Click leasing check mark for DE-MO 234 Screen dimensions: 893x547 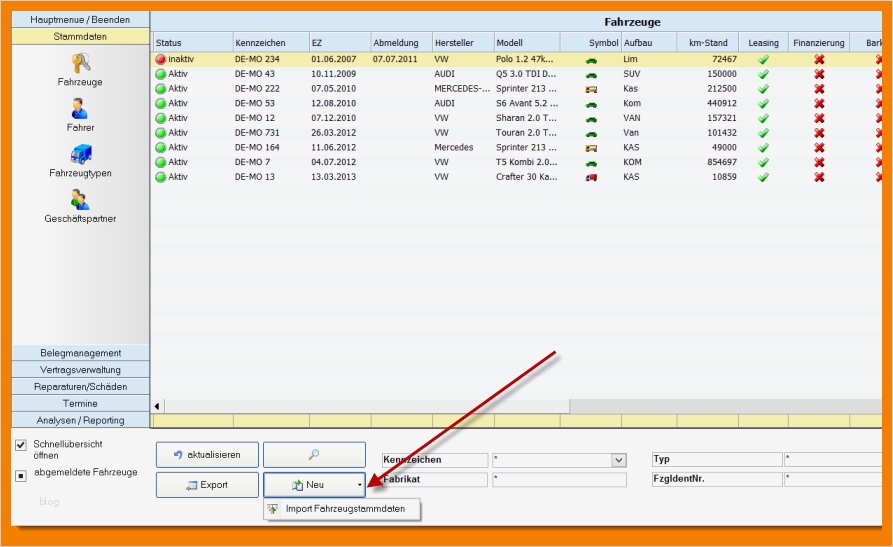[x=763, y=59]
